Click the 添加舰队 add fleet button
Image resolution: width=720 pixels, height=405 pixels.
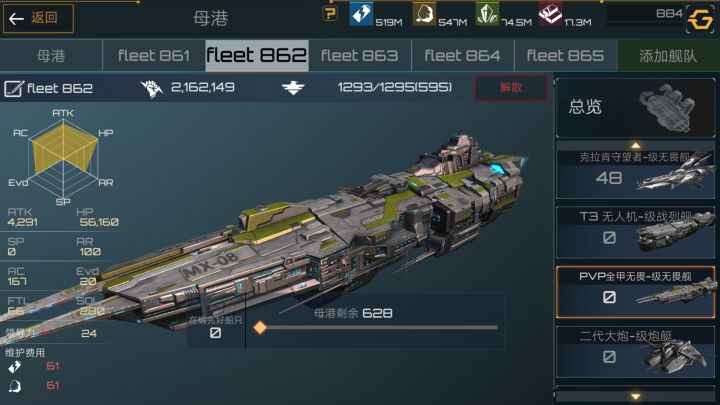point(669,56)
